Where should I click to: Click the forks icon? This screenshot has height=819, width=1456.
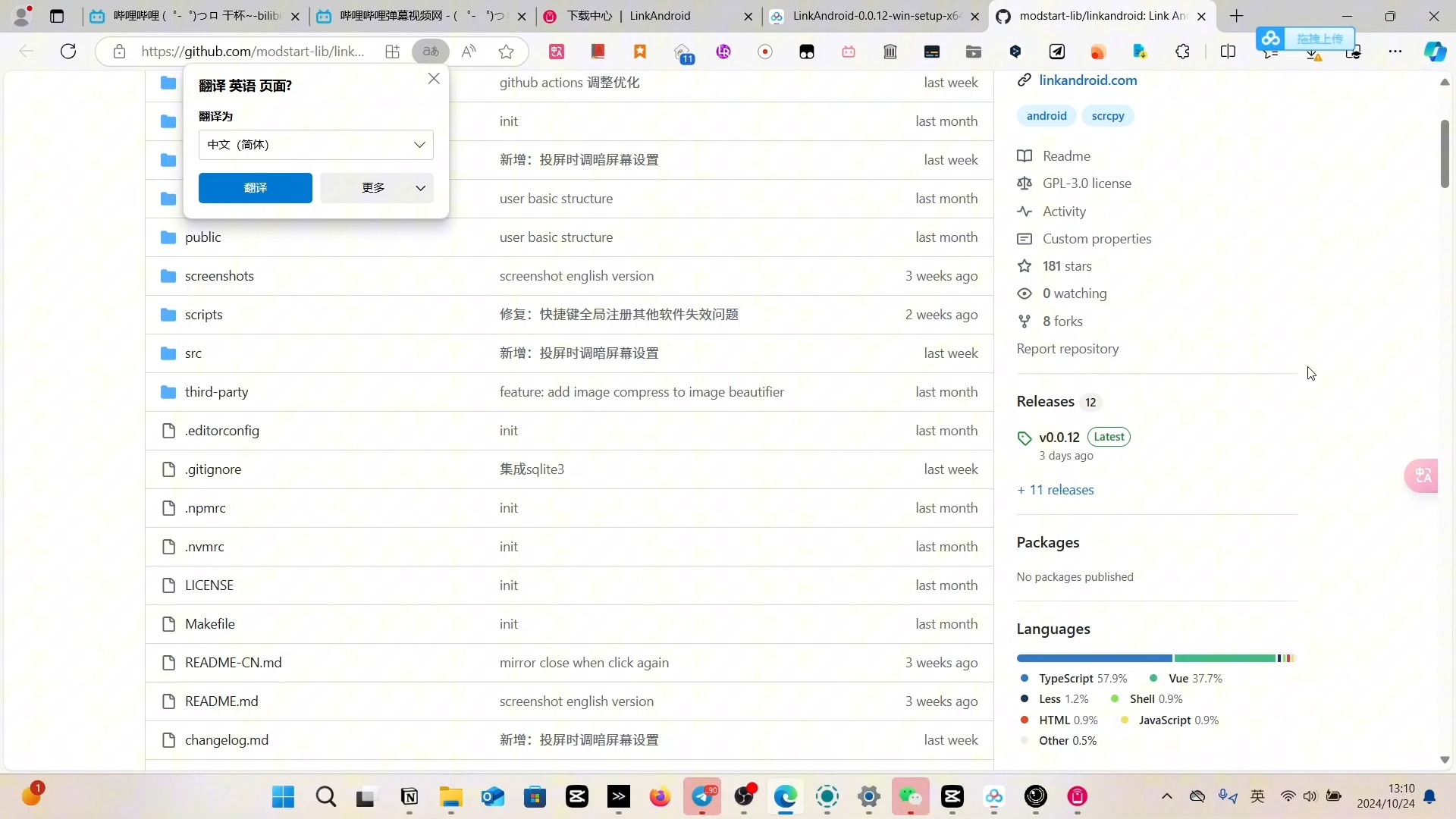1026,321
